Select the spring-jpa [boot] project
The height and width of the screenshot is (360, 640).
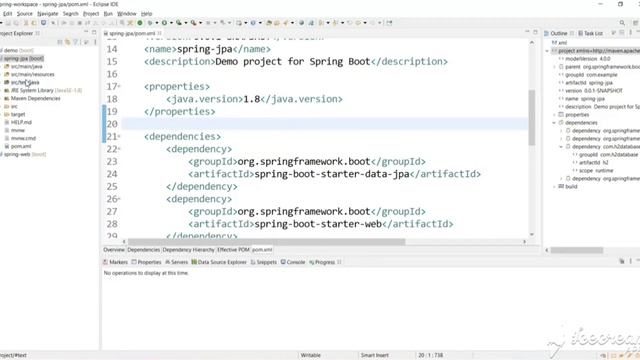pos(23,58)
